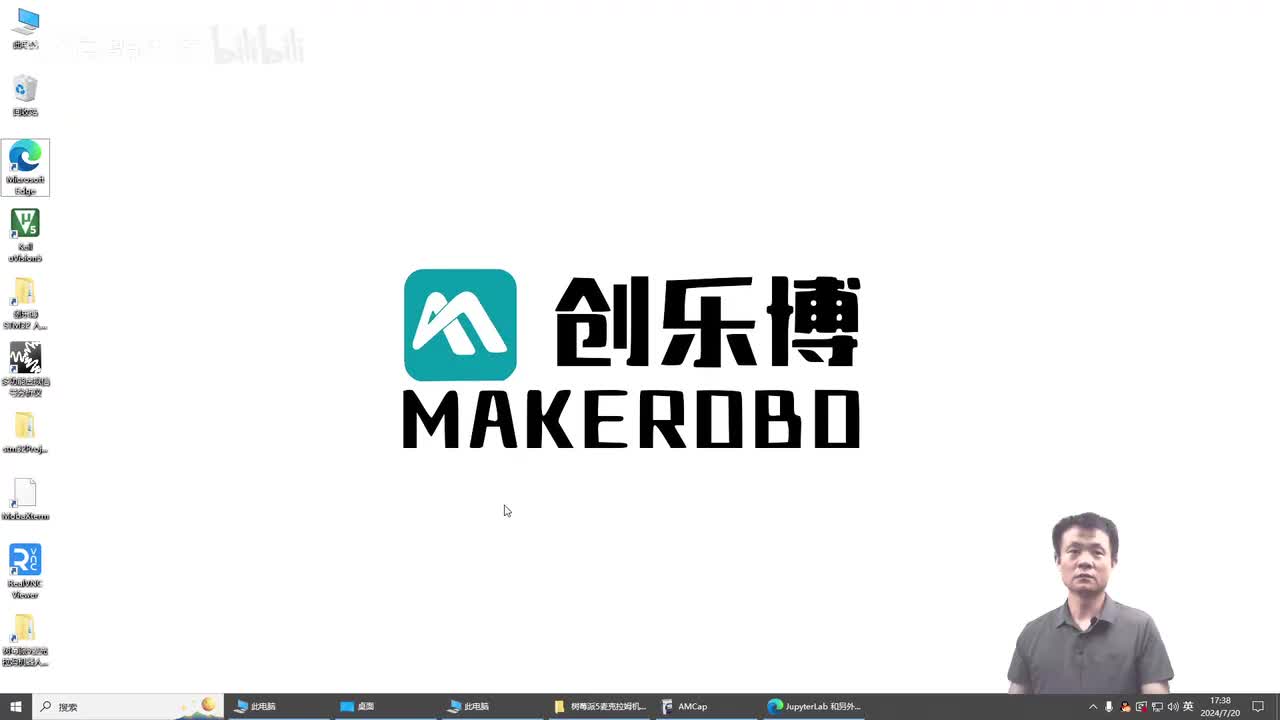Open the volume speaker tray icon
The image size is (1280, 720).
1173,707
